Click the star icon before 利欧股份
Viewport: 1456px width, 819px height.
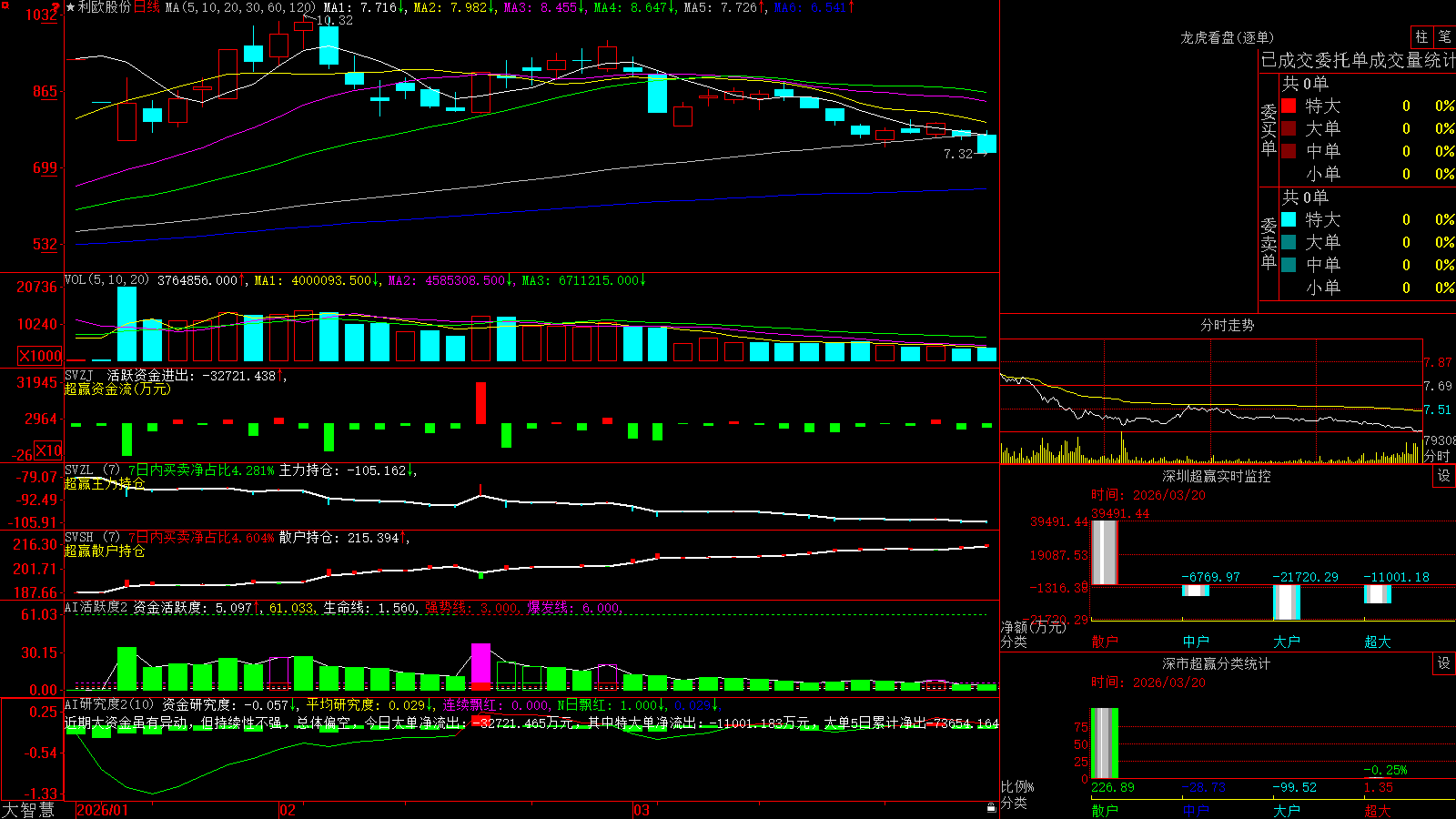point(71,7)
